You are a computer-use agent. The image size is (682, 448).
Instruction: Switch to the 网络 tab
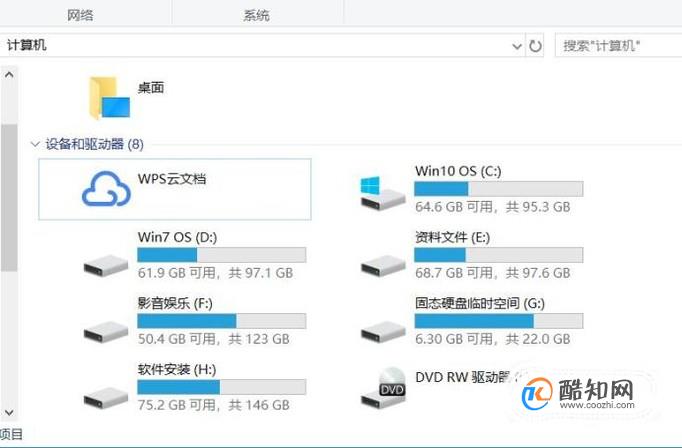click(x=80, y=15)
